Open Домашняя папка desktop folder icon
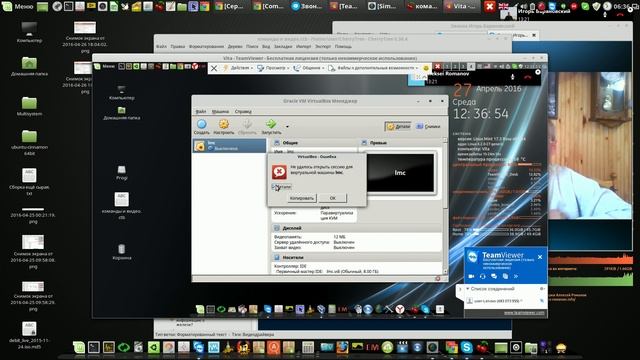 tap(29, 66)
